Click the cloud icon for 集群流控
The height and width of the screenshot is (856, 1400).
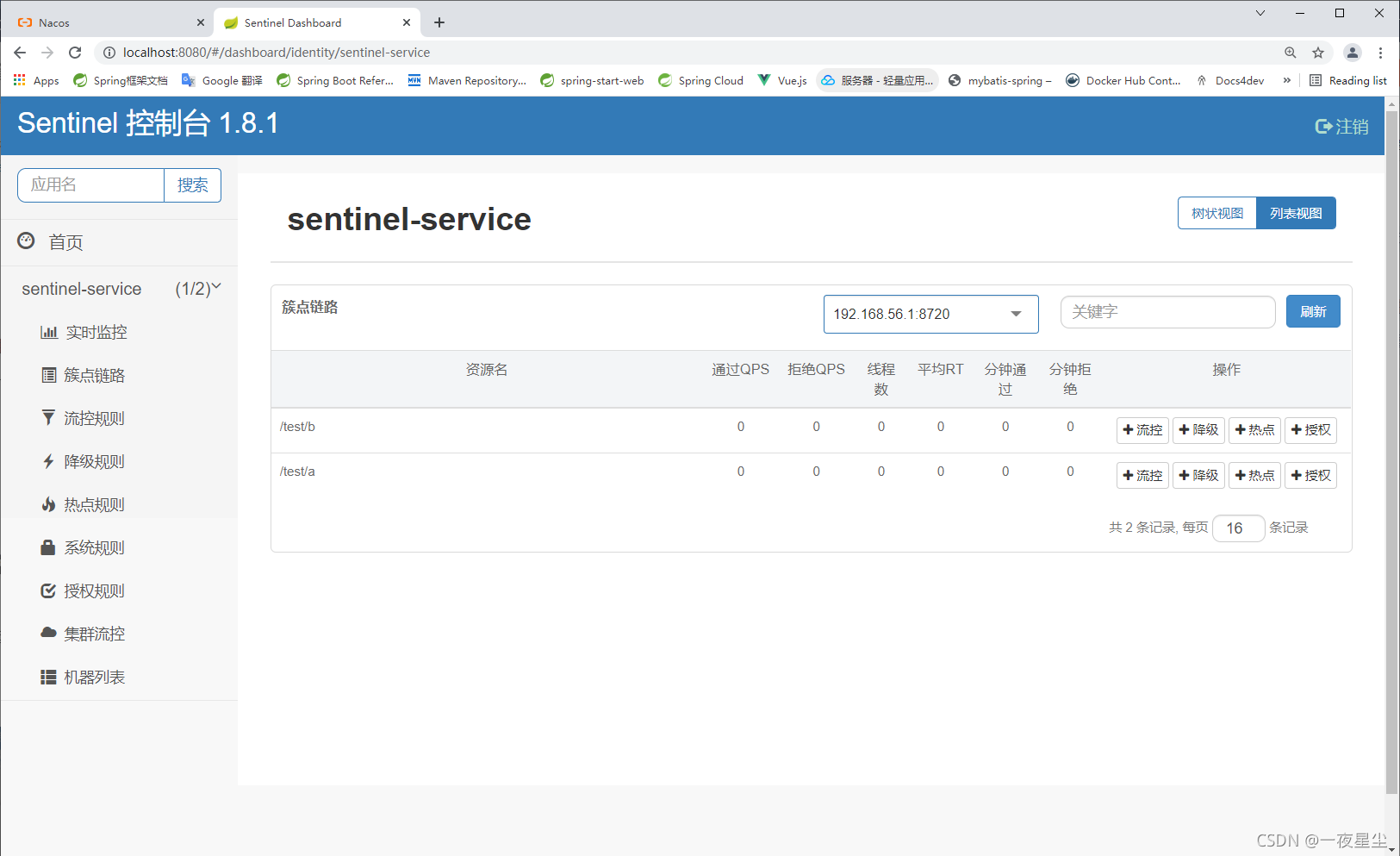[x=49, y=633]
